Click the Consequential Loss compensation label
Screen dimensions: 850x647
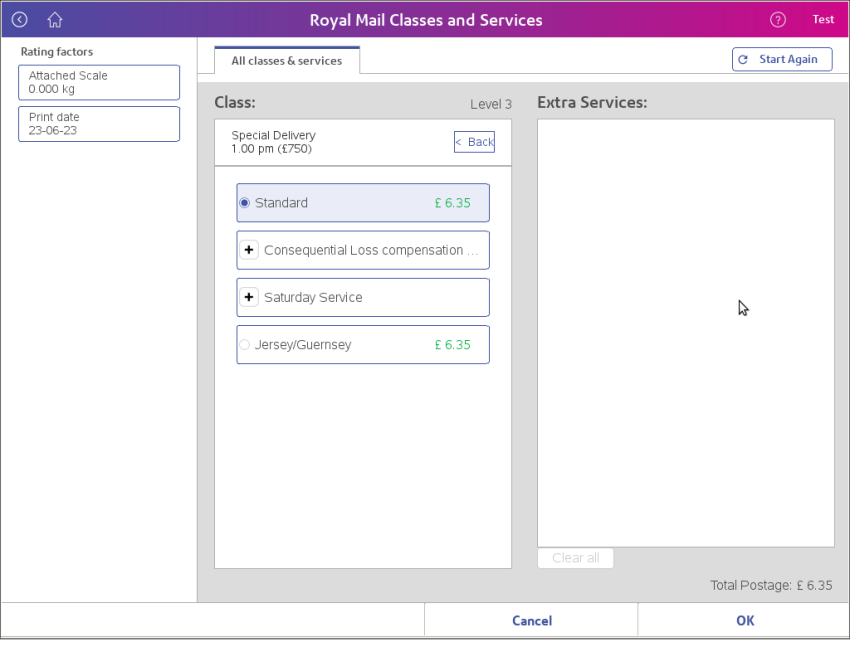[x=371, y=250]
